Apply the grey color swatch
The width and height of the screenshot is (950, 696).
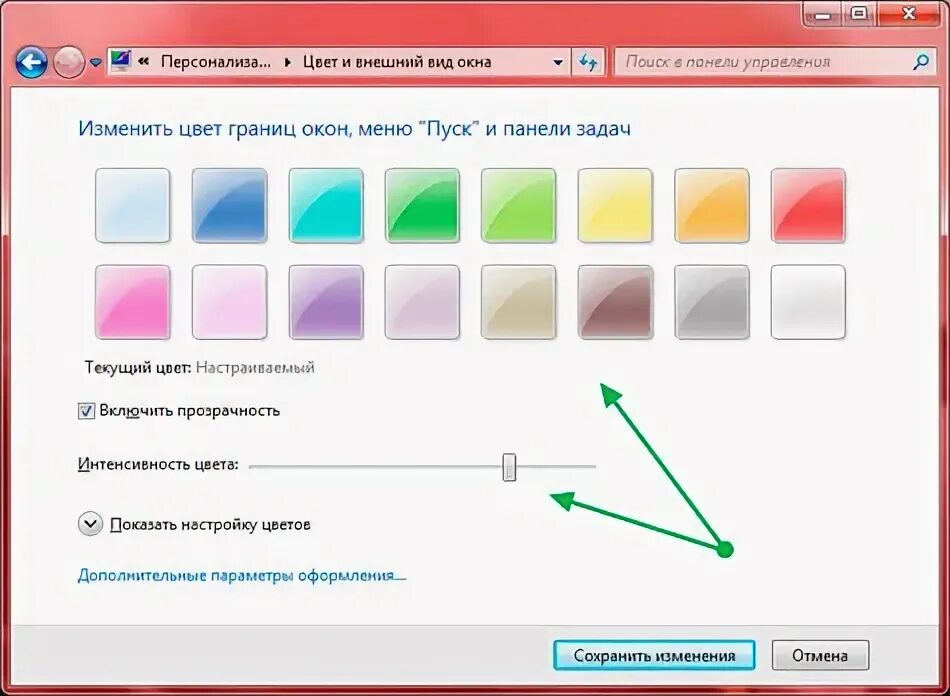point(712,302)
